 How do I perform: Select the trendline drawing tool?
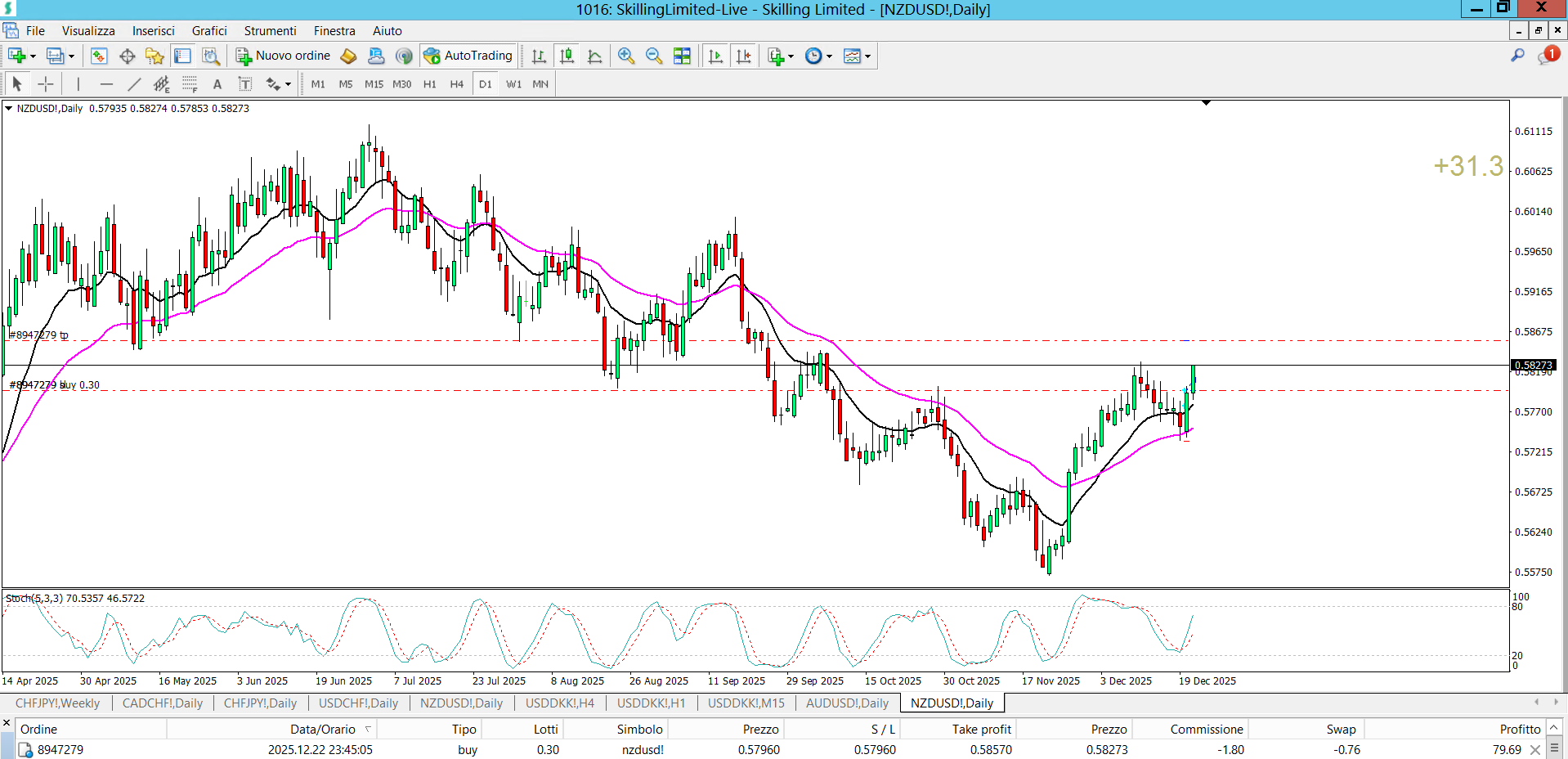point(134,84)
